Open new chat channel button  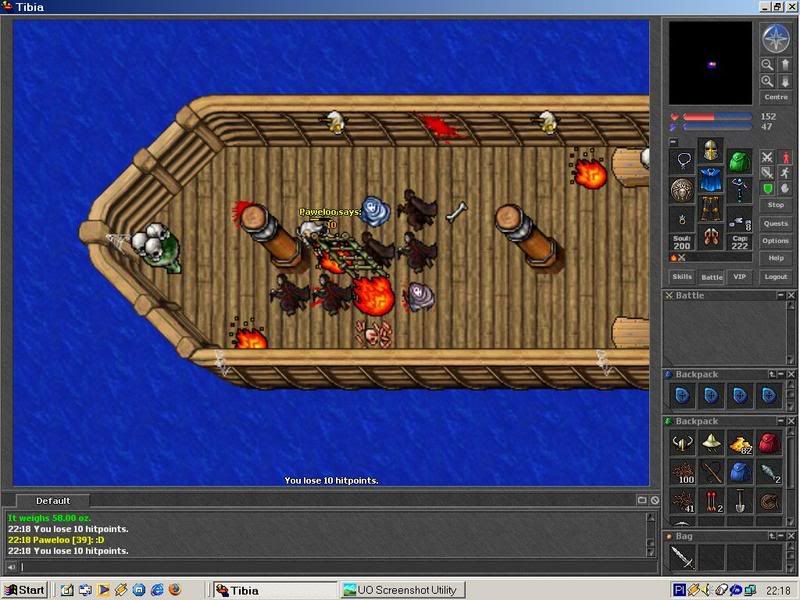tap(642, 501)
